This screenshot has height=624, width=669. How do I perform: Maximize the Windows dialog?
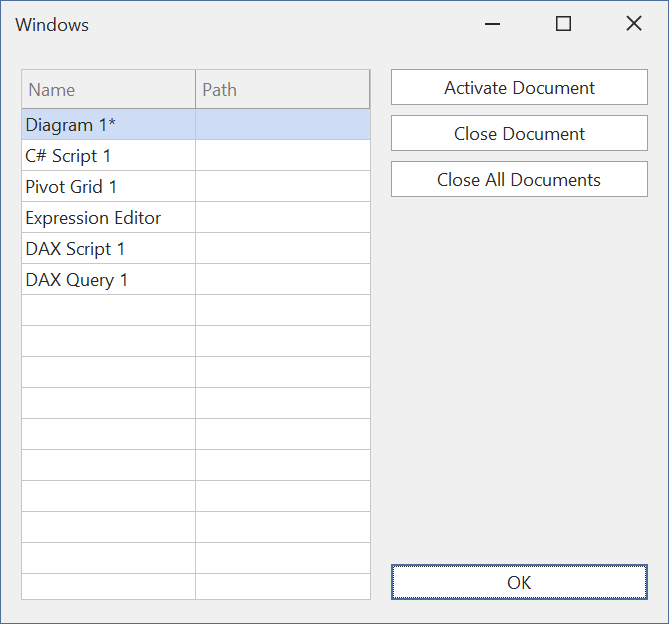point(563,24)
